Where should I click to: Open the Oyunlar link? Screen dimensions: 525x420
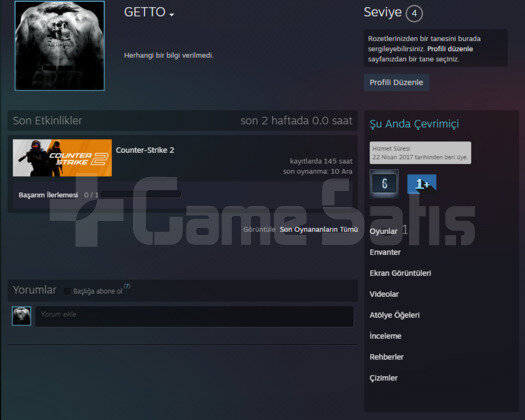(x=383, y=231)
